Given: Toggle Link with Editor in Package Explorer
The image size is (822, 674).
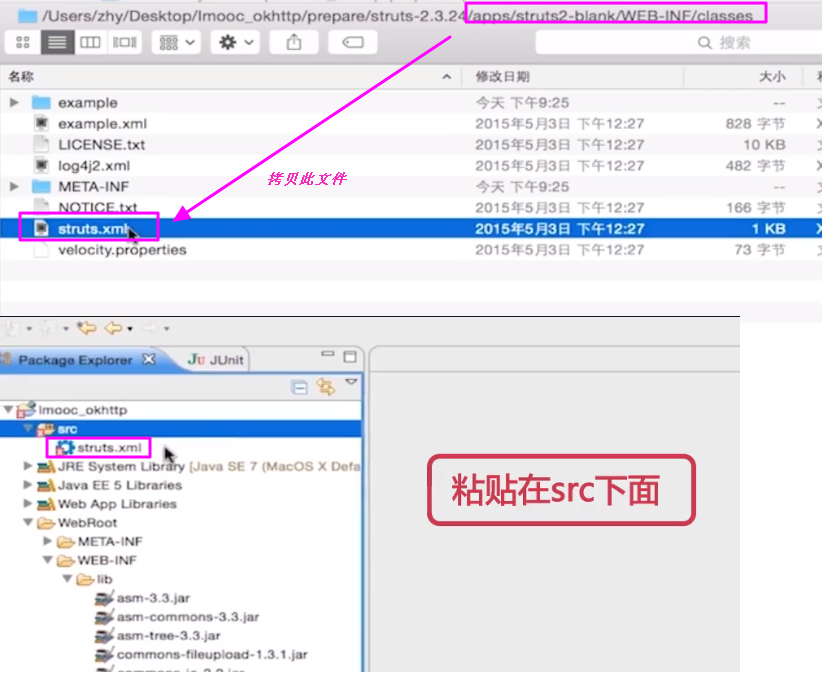Looking at the screenshot, I should [x=326, y=387].
